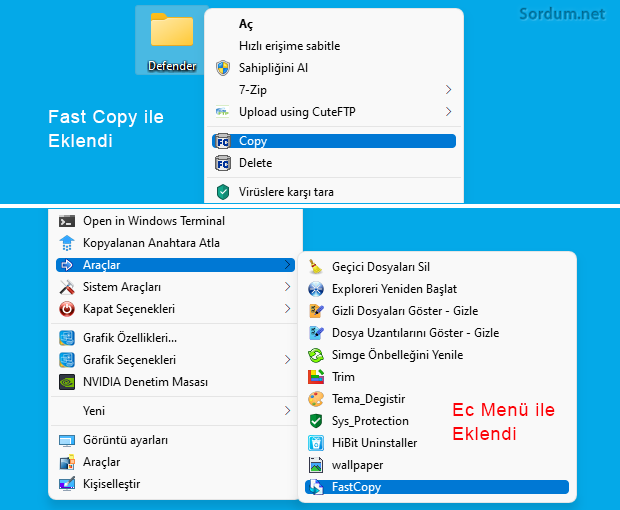
Task: Select Upload using CuteFTP entry
Action: 334,112
